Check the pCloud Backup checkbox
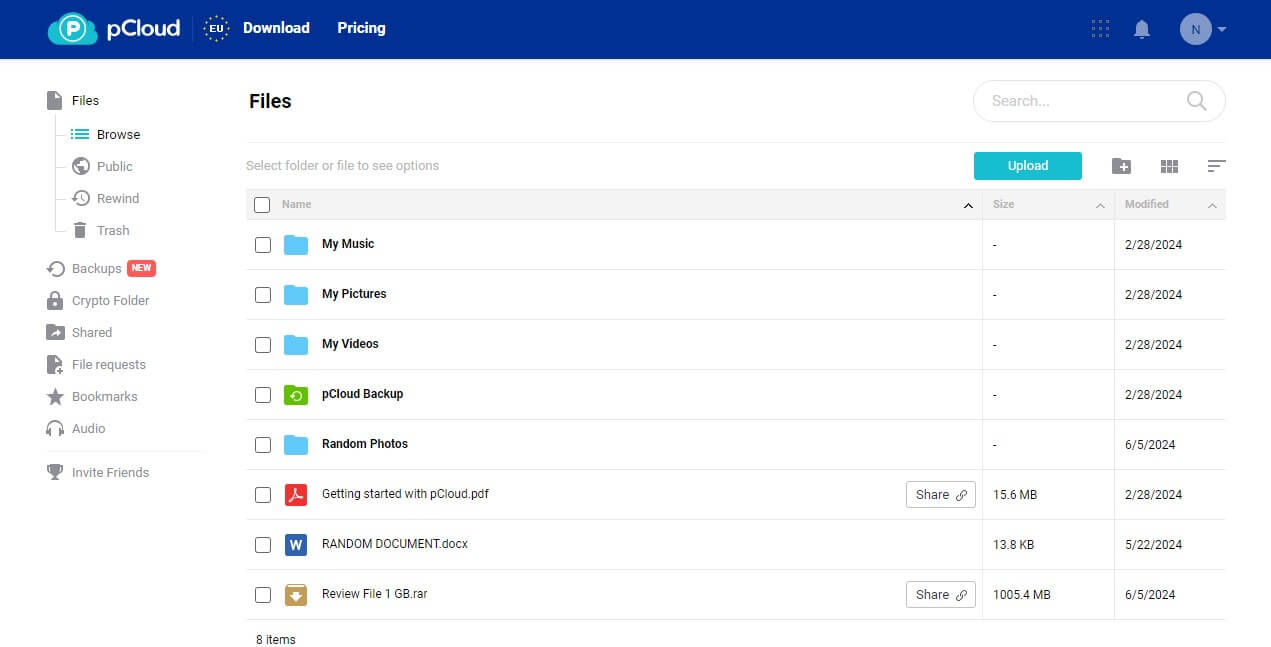 pyautogui.click(x=263, y=395)
